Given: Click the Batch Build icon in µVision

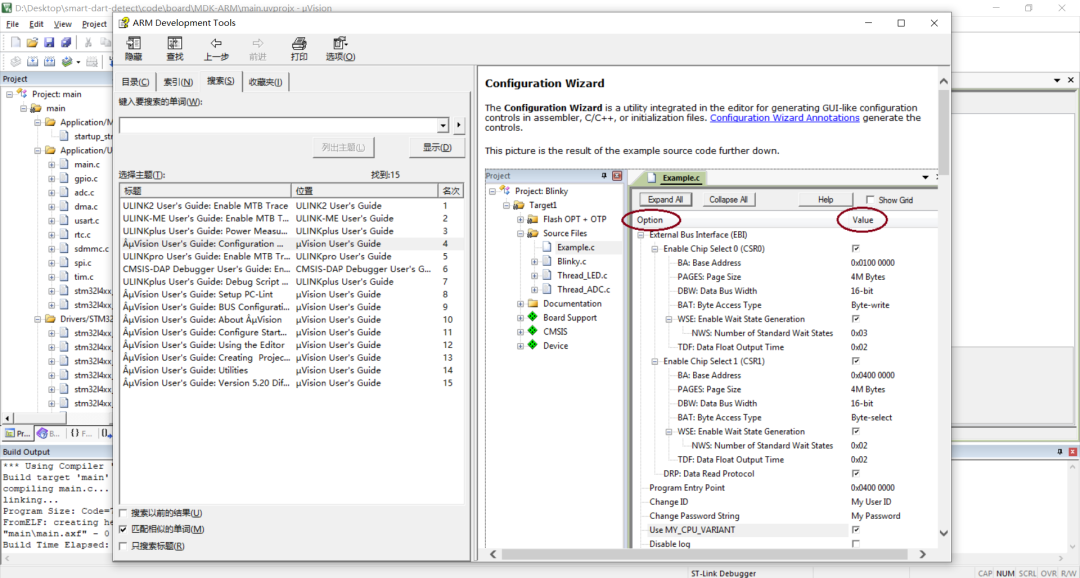Looking at the screenshot, I should [67, 62].
